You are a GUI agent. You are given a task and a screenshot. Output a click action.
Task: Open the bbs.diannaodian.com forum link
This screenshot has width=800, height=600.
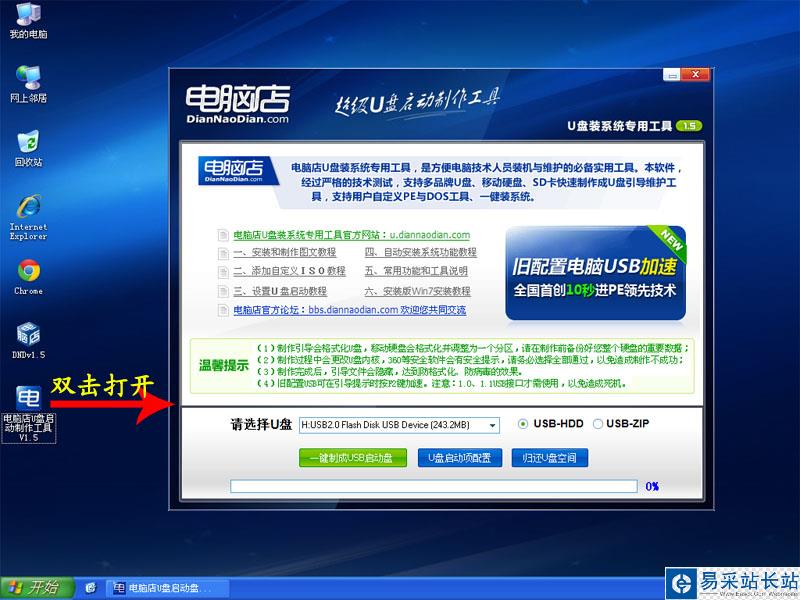[x=349, y=310]
